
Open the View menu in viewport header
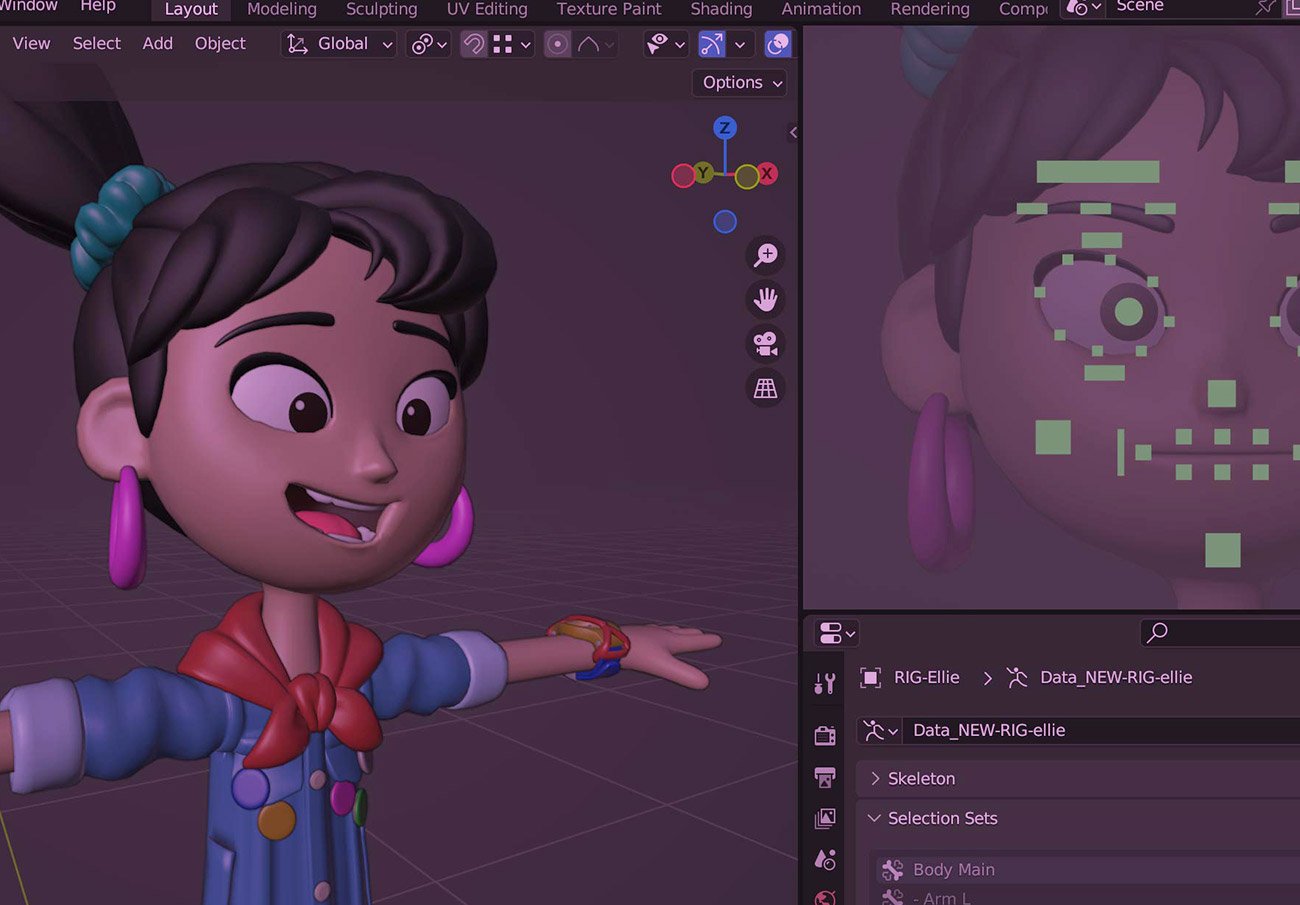click(31, 44)
